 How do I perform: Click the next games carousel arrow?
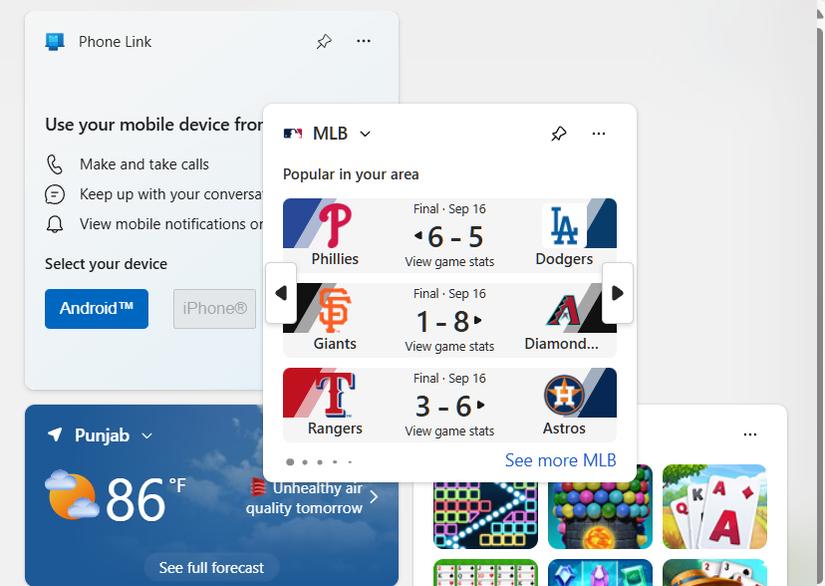(617, 293)
